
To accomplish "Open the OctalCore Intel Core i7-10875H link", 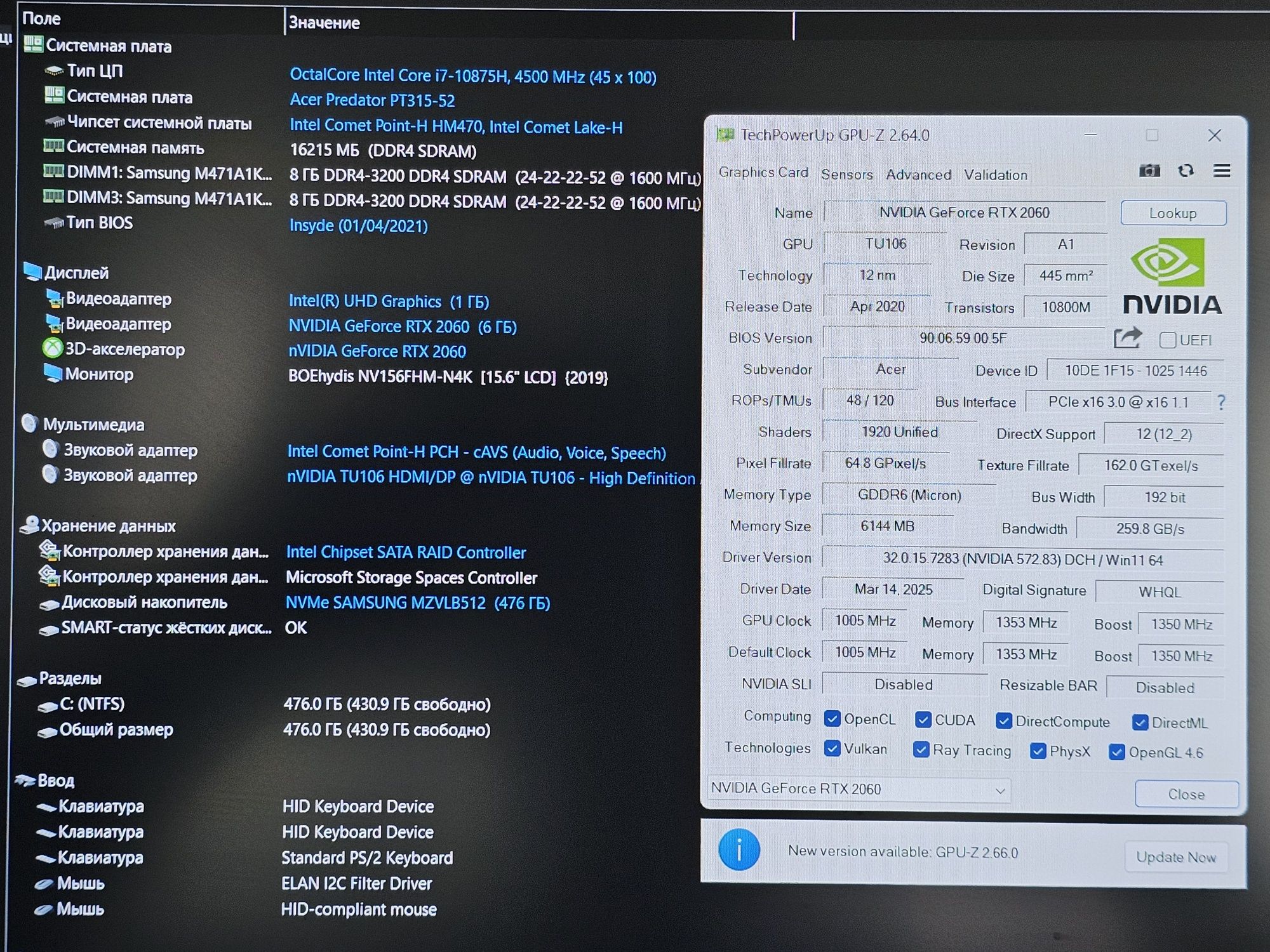I will pos(473,76).
